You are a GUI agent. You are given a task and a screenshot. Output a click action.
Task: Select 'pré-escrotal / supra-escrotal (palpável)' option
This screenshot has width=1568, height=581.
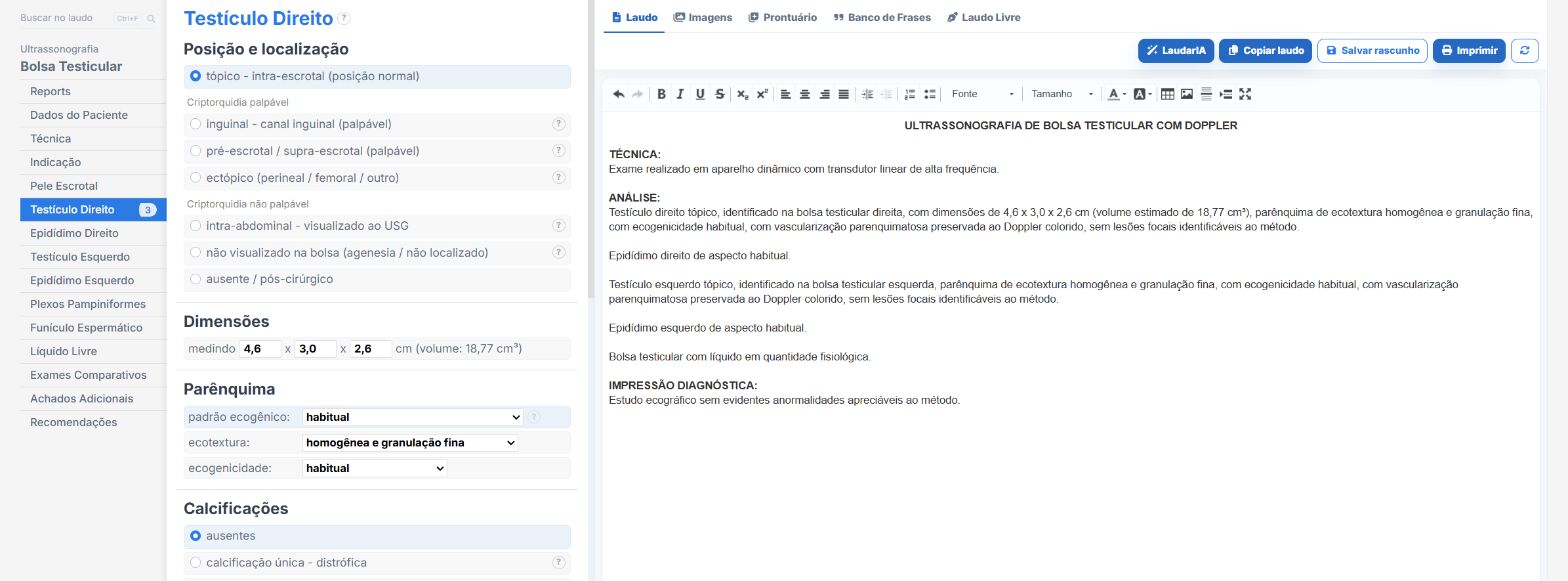tap(378, 151)
